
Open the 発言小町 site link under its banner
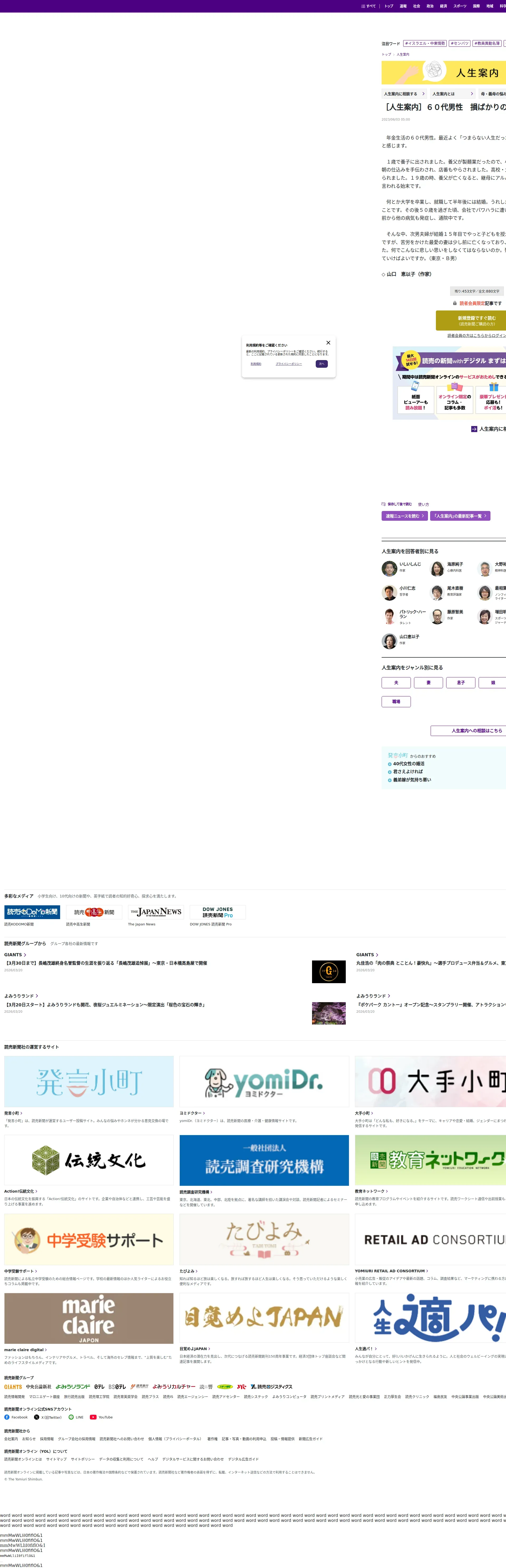point(13,1113)
